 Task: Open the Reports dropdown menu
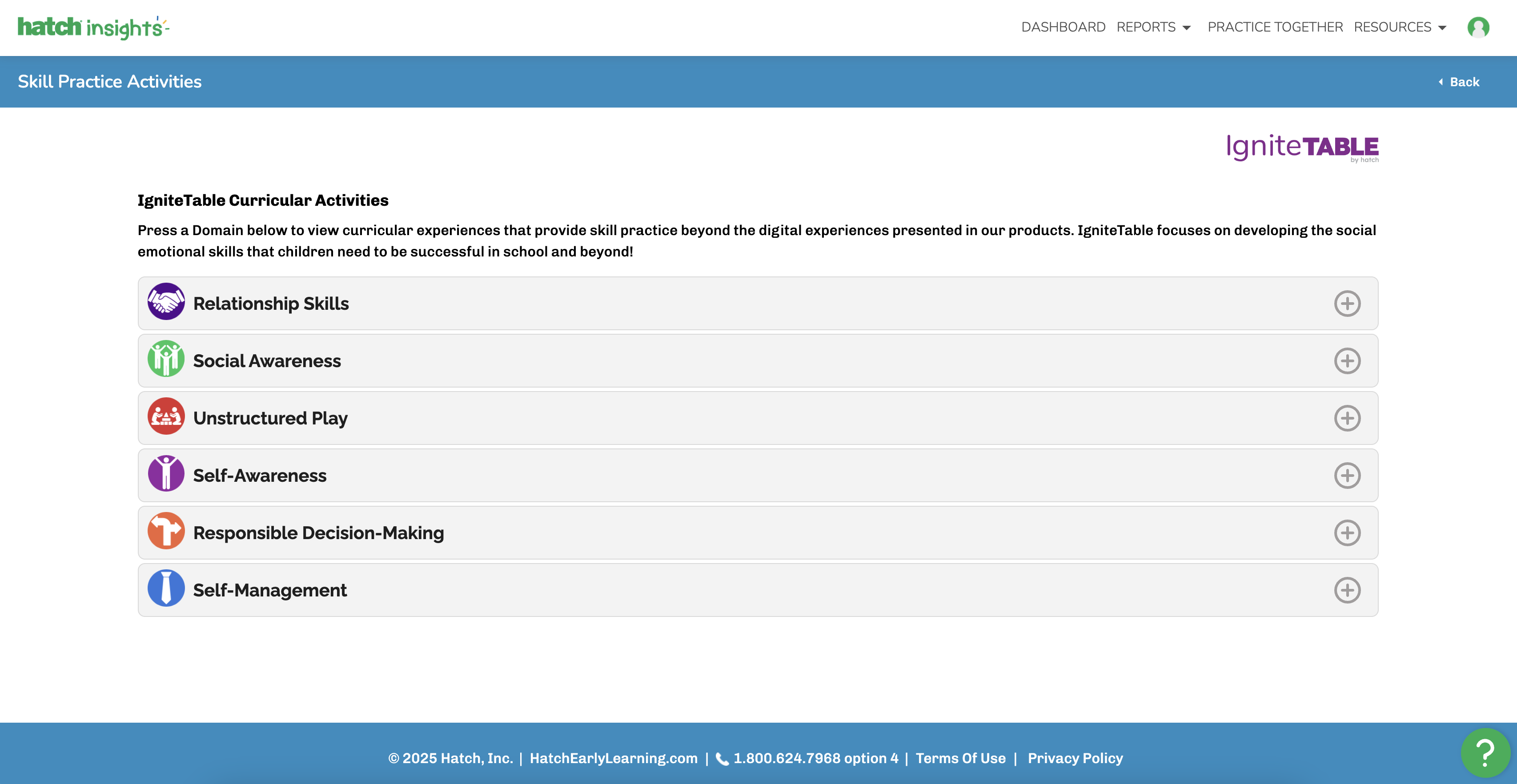[1154, 27]
